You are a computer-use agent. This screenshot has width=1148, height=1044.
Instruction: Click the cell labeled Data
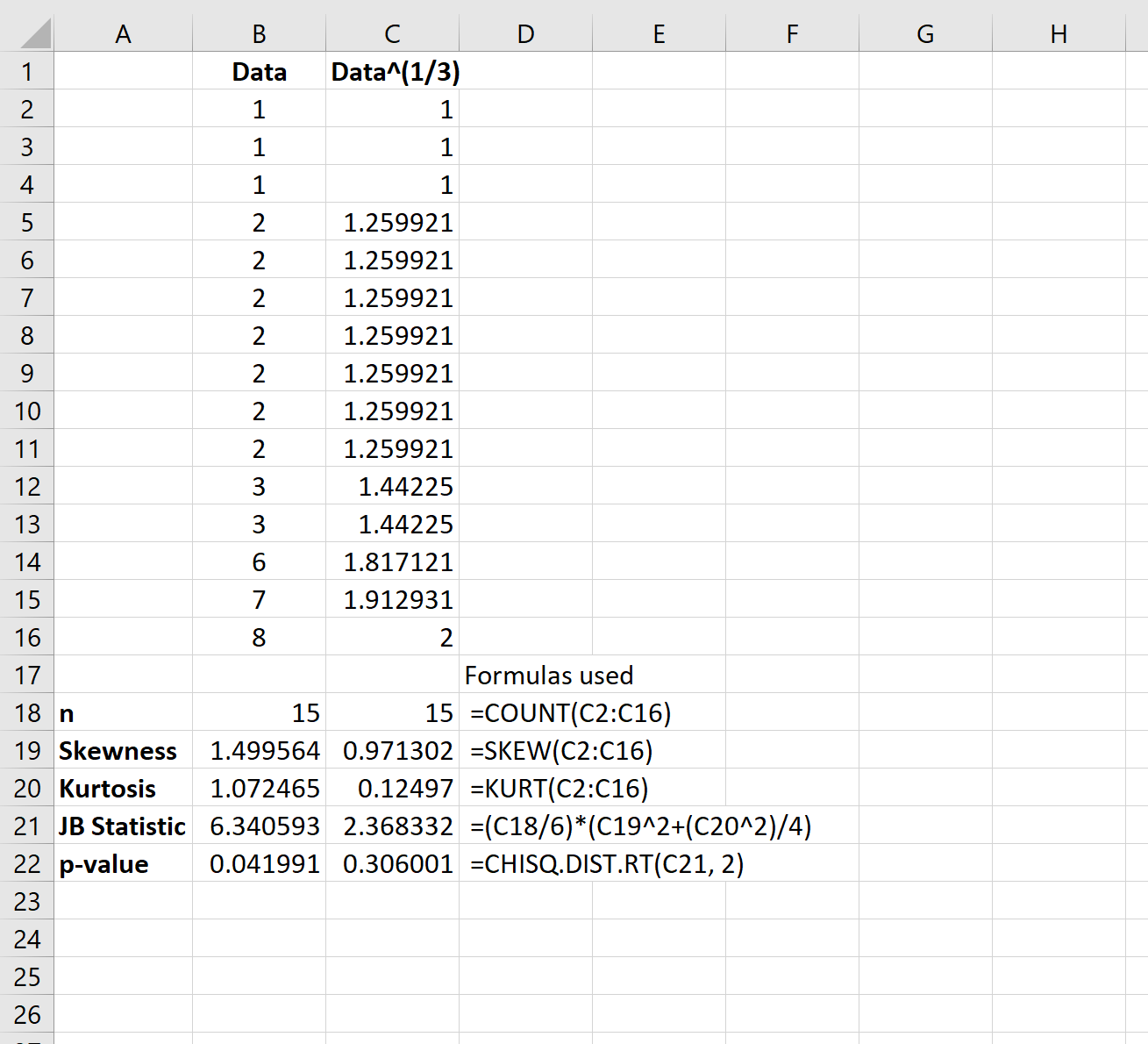click(259, 71)
